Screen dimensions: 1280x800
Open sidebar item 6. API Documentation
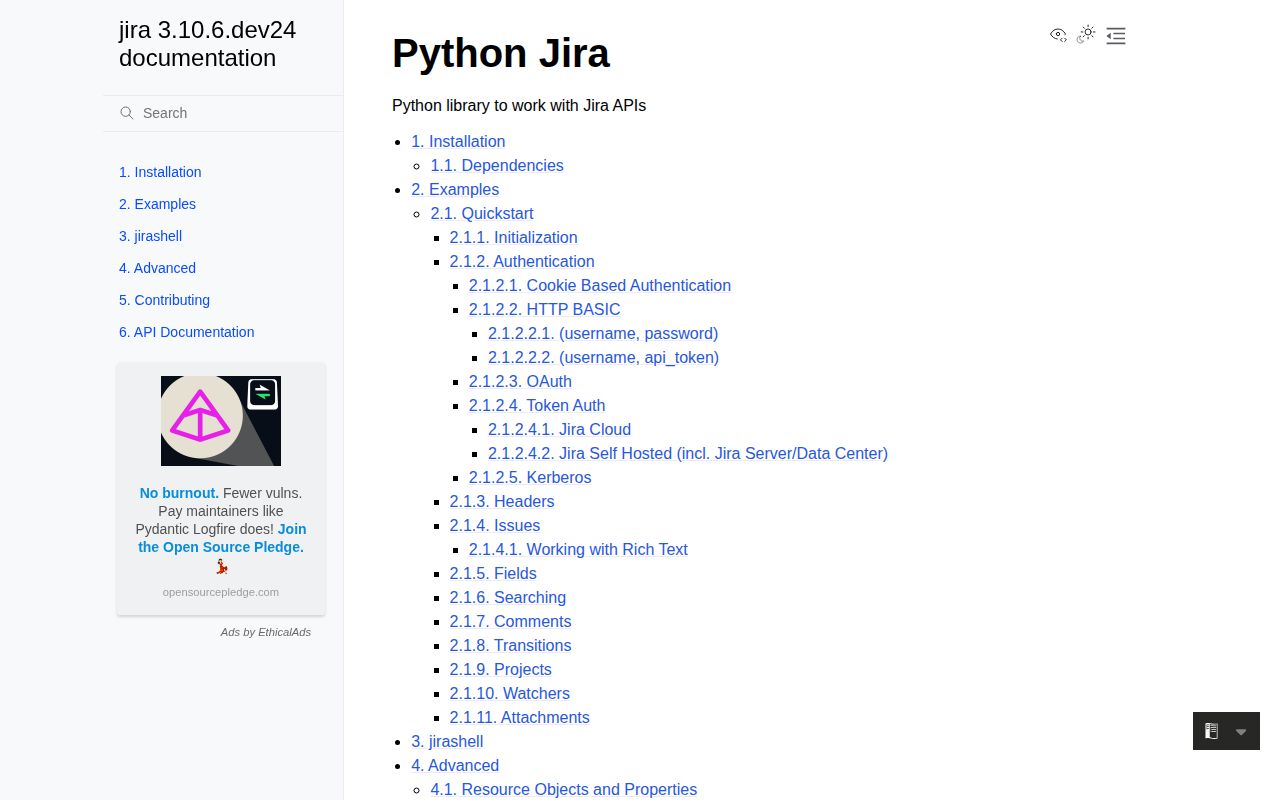coord(186,332)
